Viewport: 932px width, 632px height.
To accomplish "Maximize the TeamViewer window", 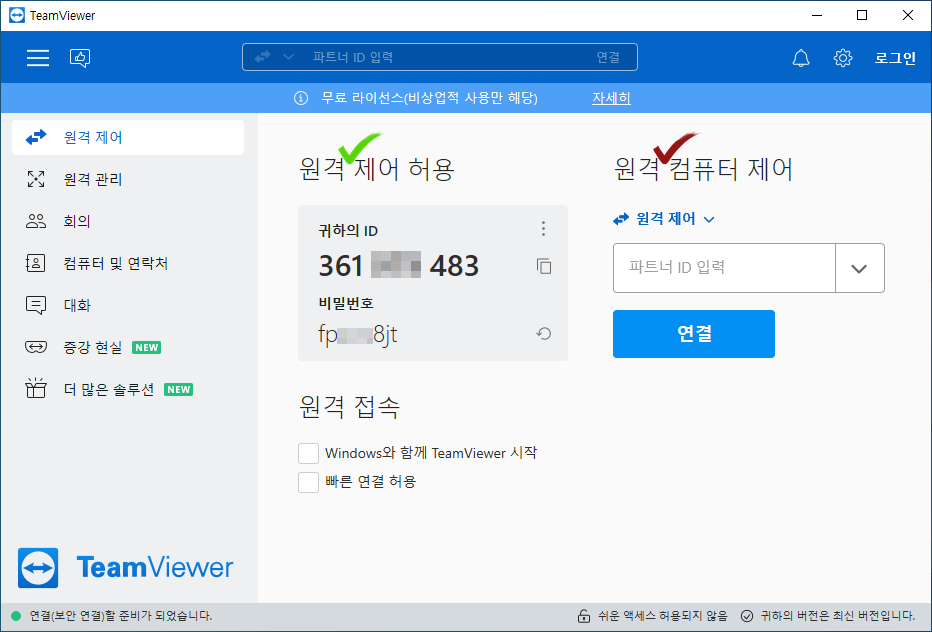I will click(x=862, y=15).
